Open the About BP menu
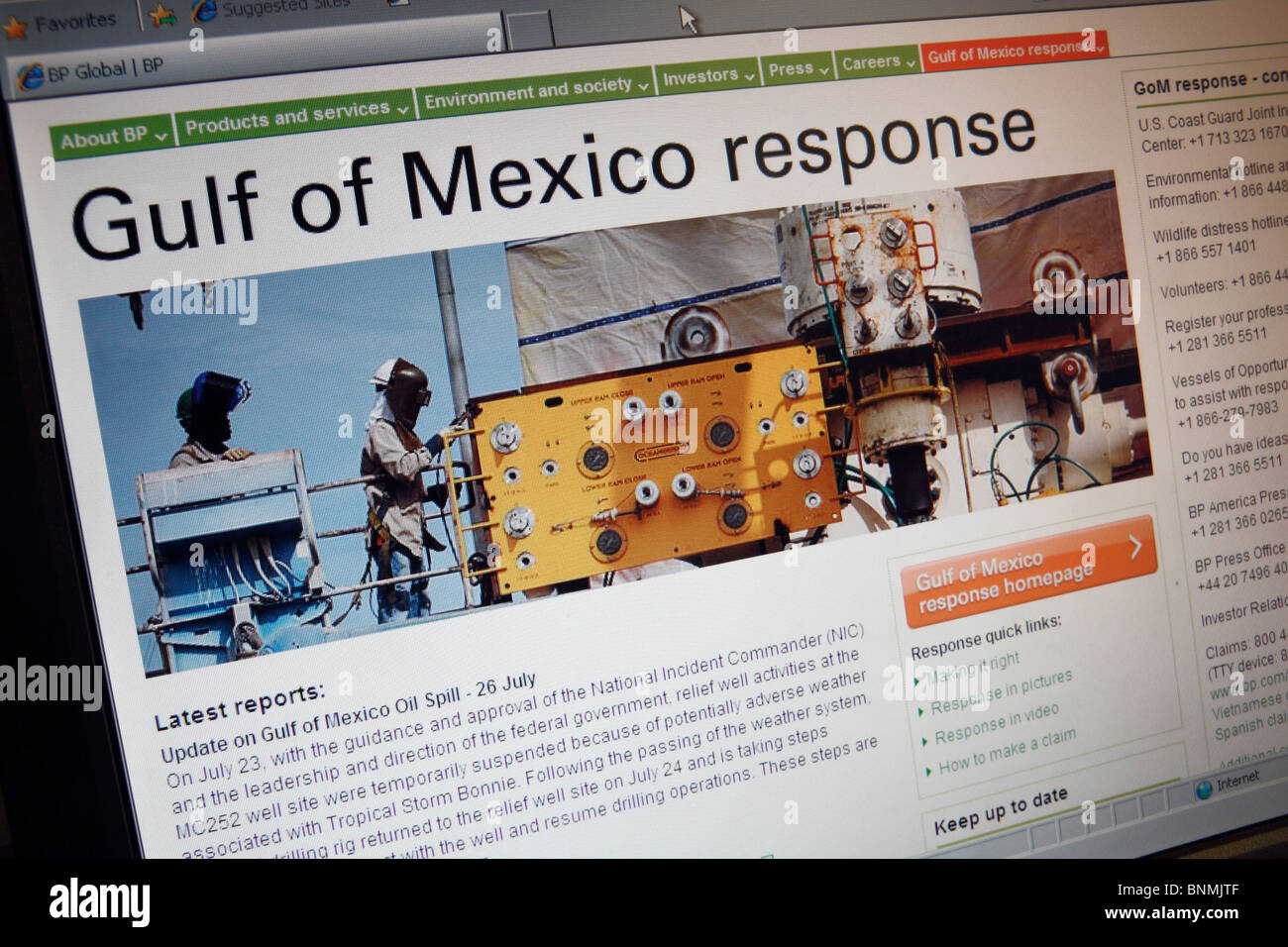Viewport: 1288px width, 947px height. click(113, 136)
